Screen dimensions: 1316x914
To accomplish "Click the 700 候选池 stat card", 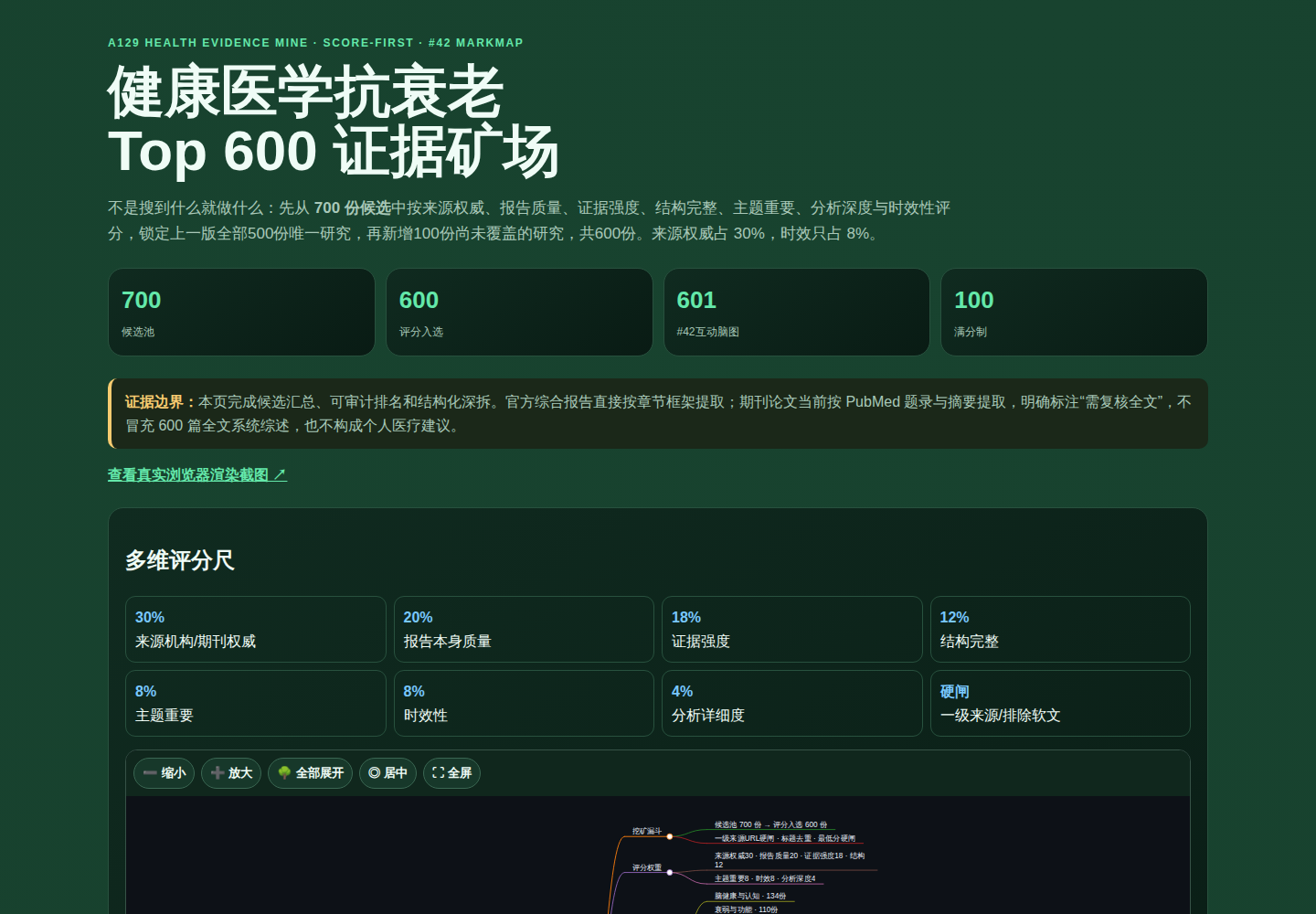I will point(241,312).
